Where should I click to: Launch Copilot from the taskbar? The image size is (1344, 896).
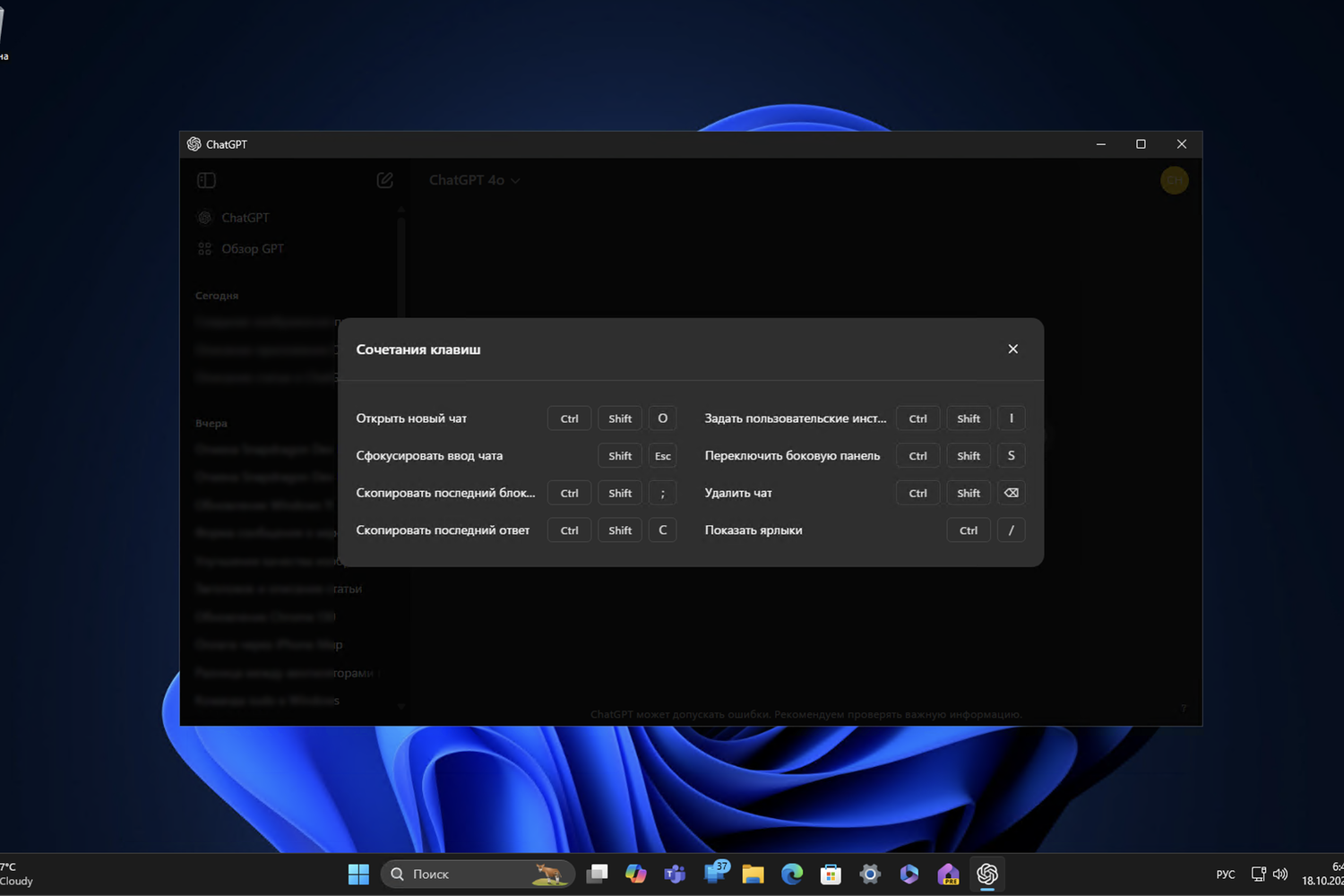[x=636, y=874]
